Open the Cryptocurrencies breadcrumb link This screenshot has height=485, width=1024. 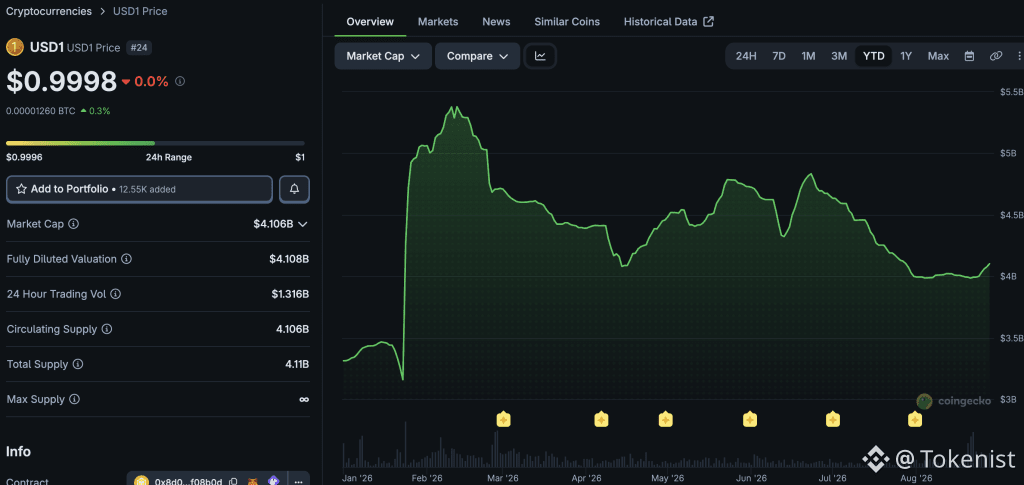49,11
